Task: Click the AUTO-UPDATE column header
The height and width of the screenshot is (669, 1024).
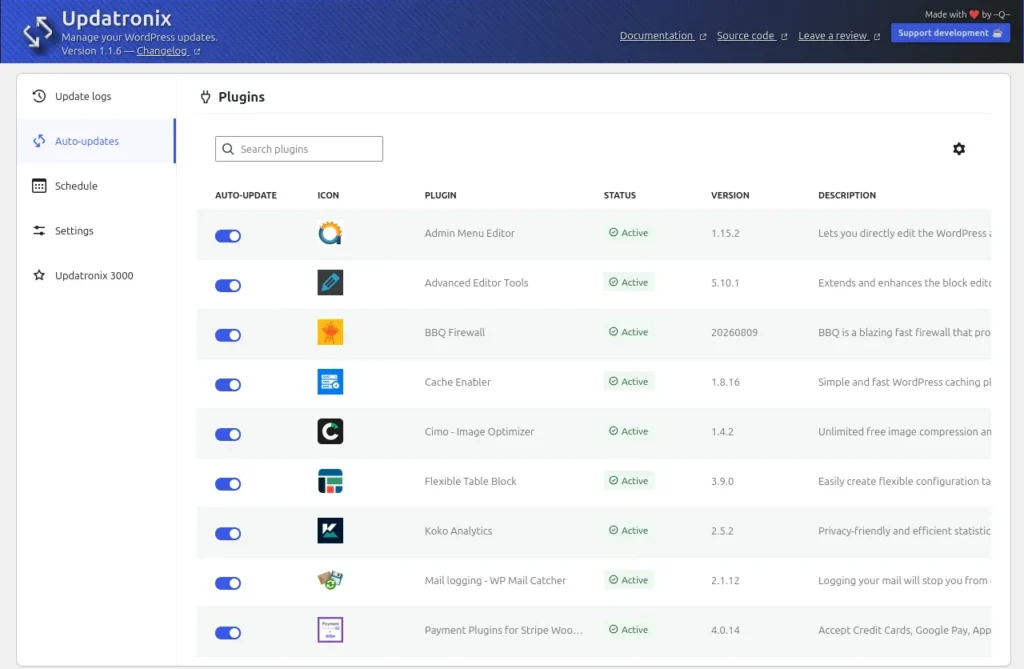Action: (246, 195)
